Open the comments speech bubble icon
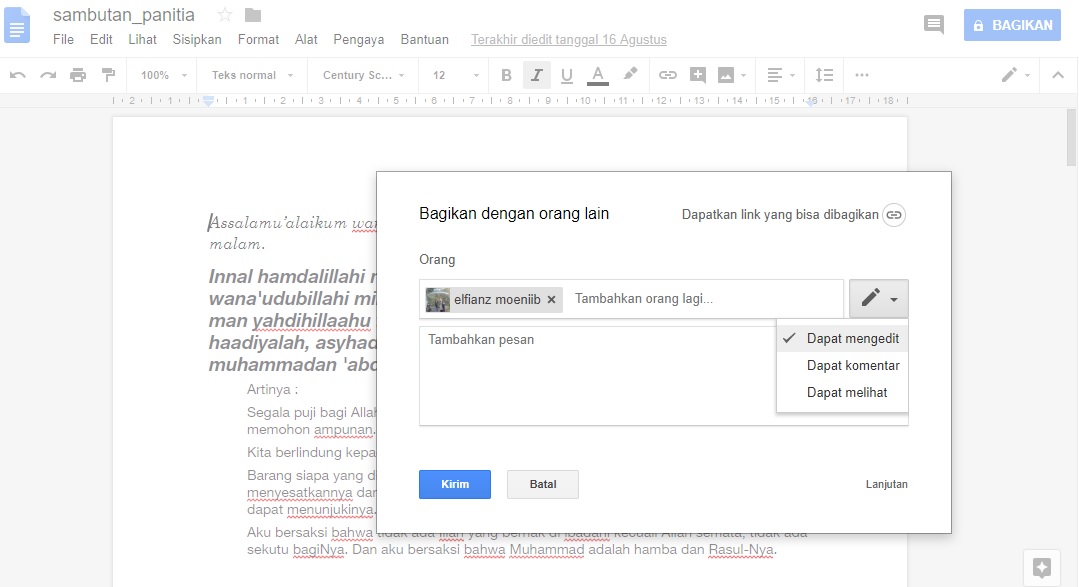The width and height of the screenshot is (1079, 587). 934,25
